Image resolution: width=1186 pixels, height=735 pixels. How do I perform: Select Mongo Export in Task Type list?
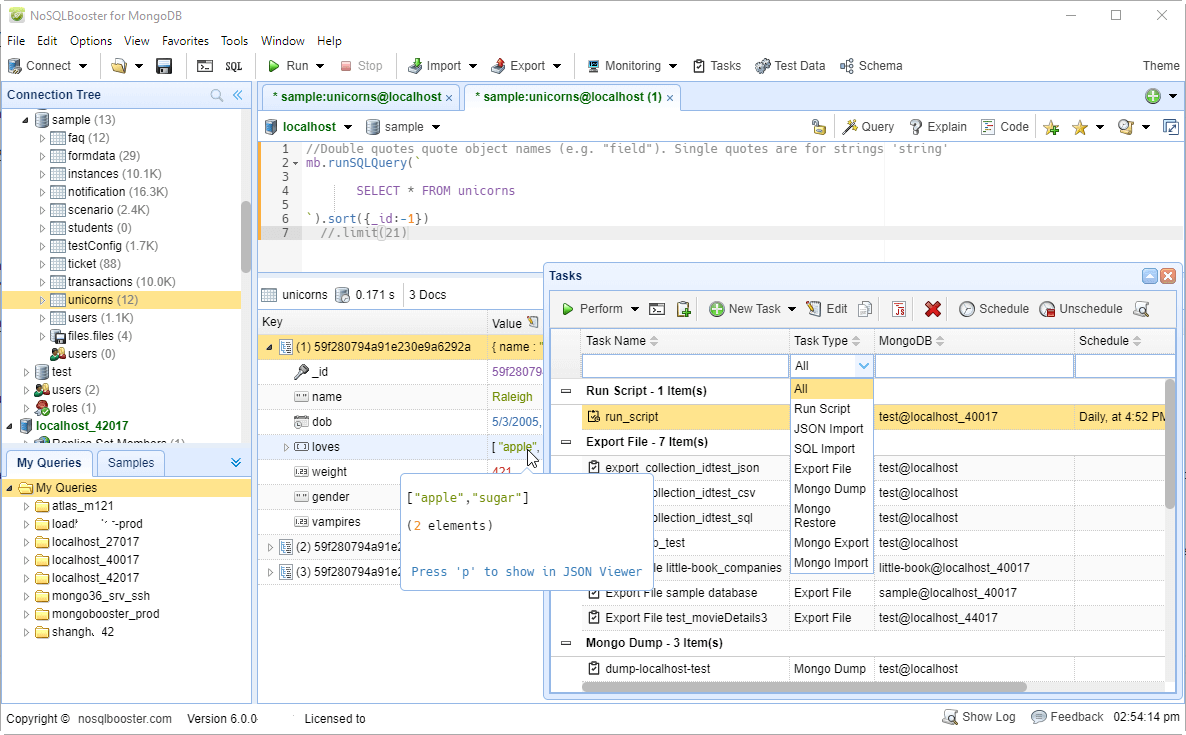(831, 543)
